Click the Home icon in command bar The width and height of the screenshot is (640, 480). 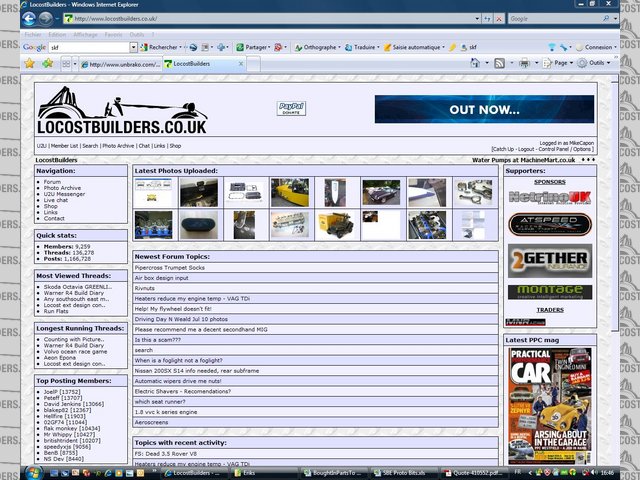point(475,63)
